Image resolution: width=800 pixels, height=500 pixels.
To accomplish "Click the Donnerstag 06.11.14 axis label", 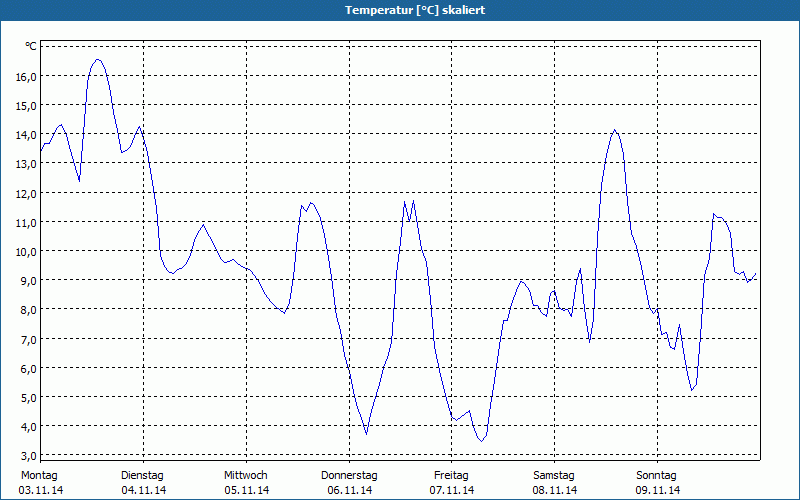I will (349, 482).
